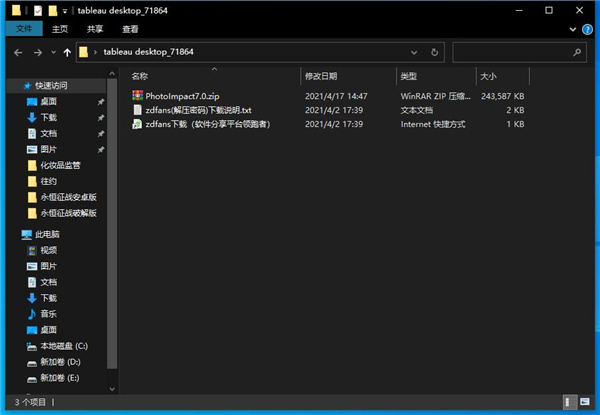
Task: Open address bar history dropdown
Action: 414,52
